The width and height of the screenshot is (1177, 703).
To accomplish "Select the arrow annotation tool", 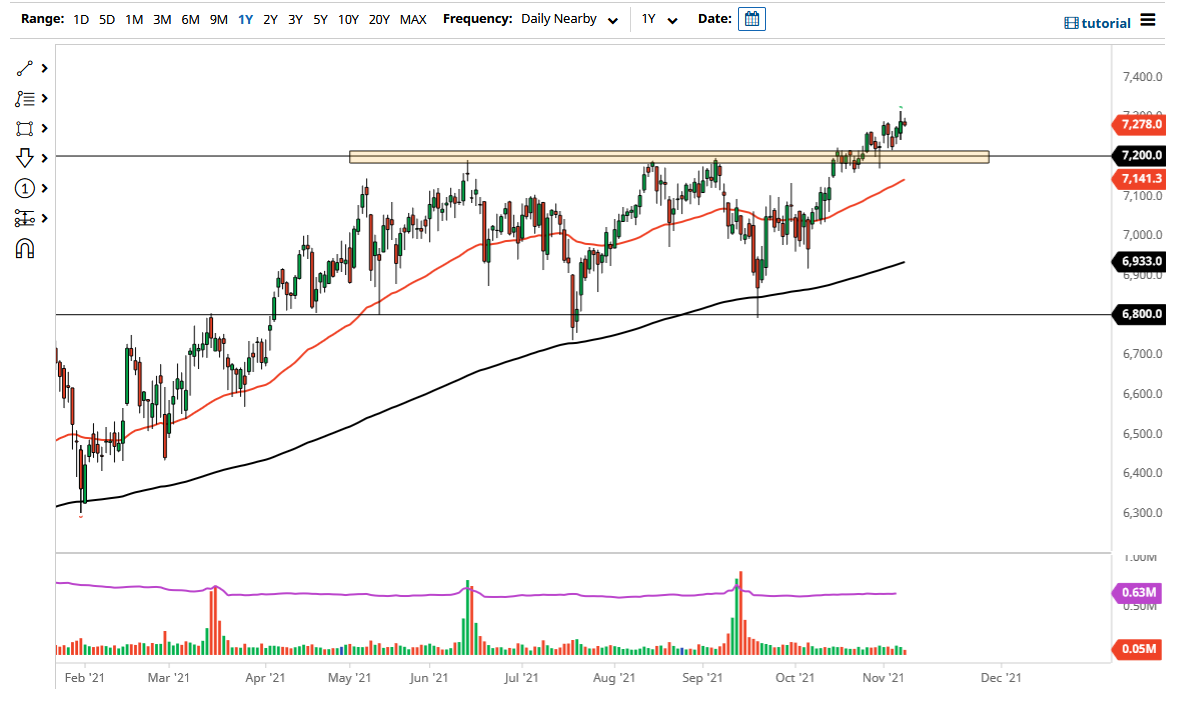I will [25, 158].
